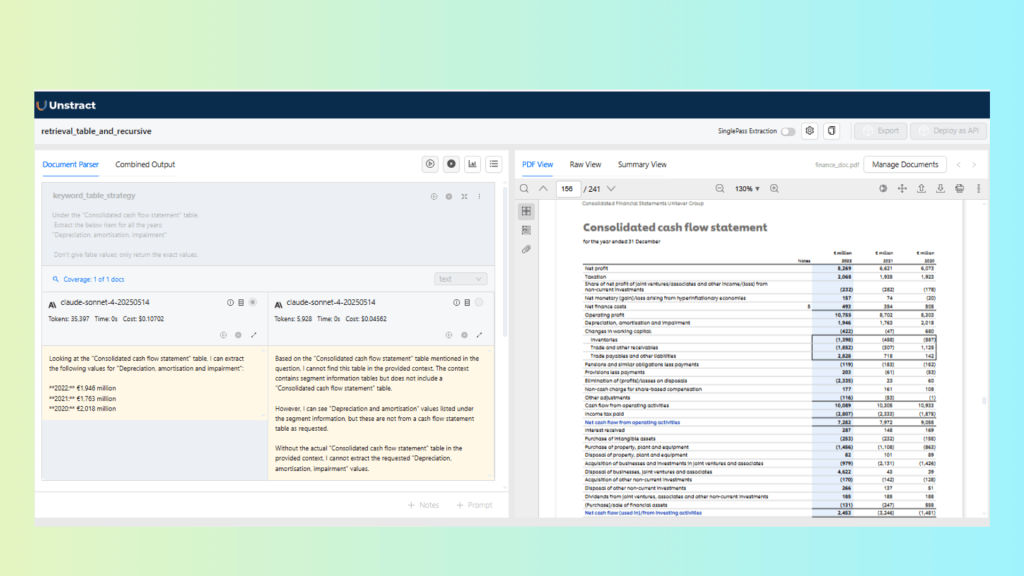1024x576 pixels.
Task: Select the second claude-sonnet-4 profile radio button
Action: [x=479, y=302]
